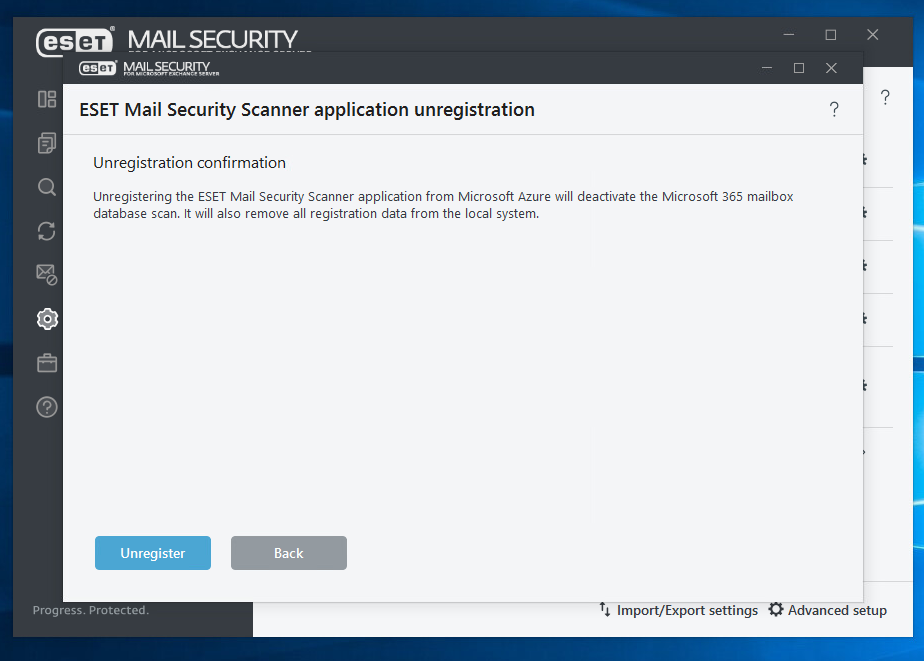Viewport: 924px width, 661px height.
Task: Click the help question mark in dialog header
Action: click(x=834, y=110)
